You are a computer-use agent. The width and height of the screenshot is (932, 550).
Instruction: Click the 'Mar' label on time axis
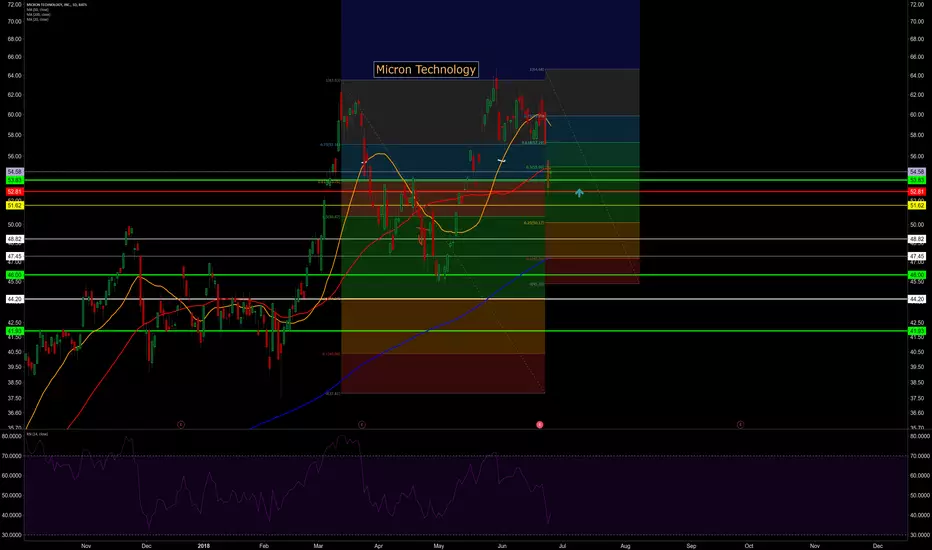(319, 545)
